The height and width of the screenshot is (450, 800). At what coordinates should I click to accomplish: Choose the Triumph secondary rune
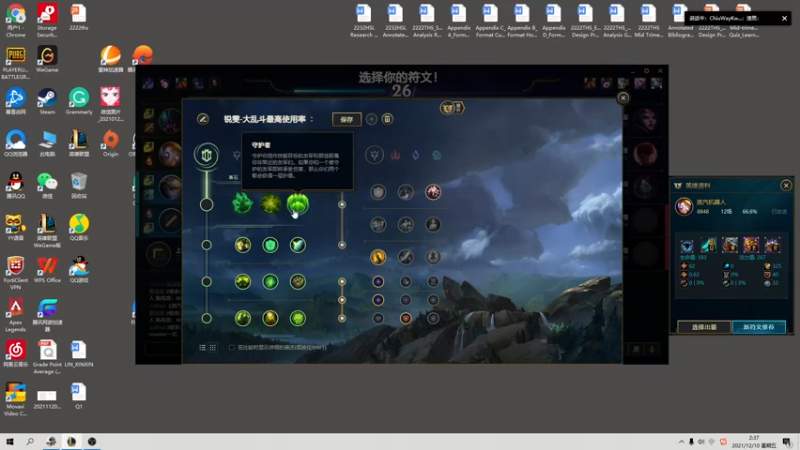click(x=406, y=192)
